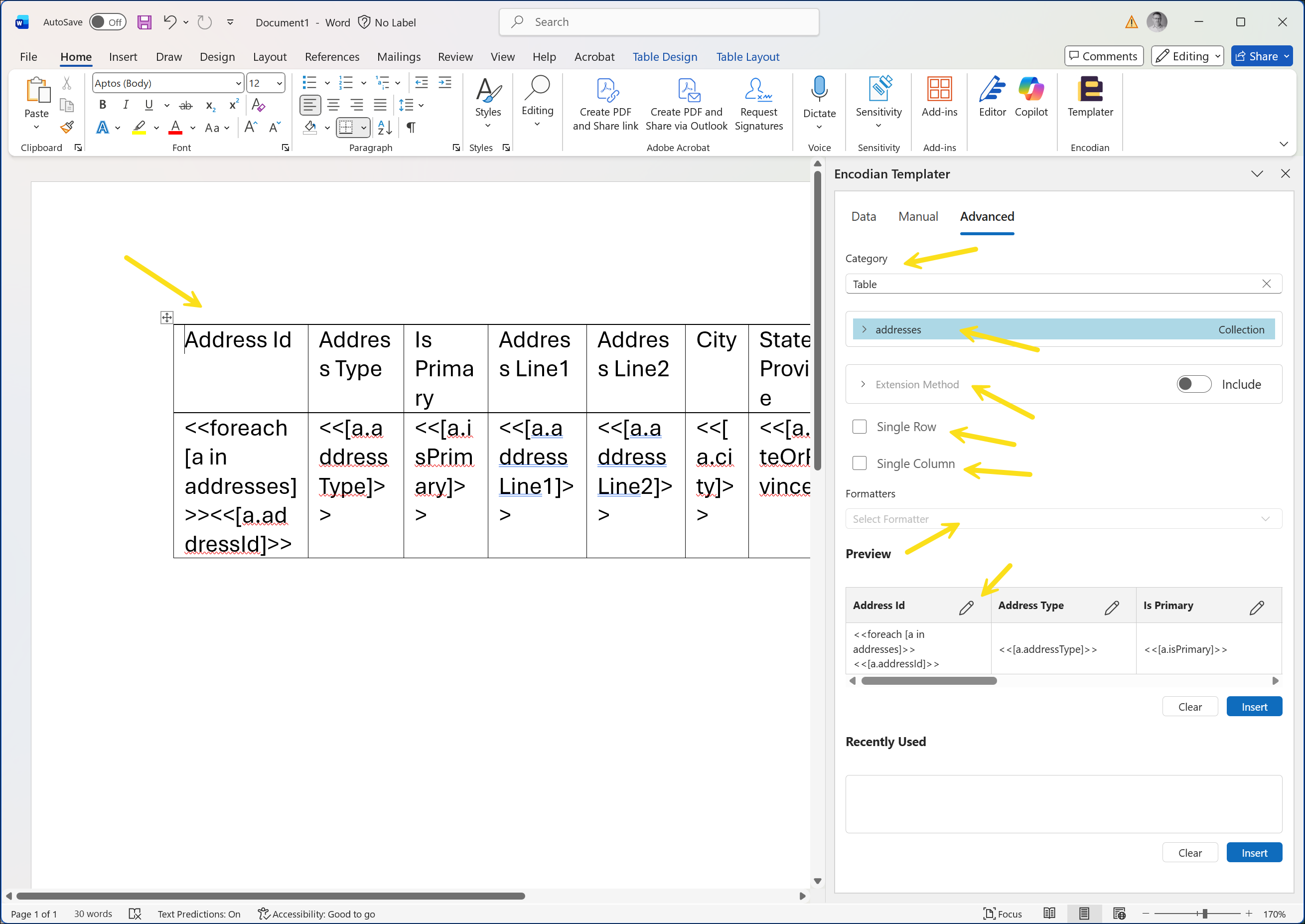Click Insert under the Preview table

pyautogui.click(x=1254, y=707)
